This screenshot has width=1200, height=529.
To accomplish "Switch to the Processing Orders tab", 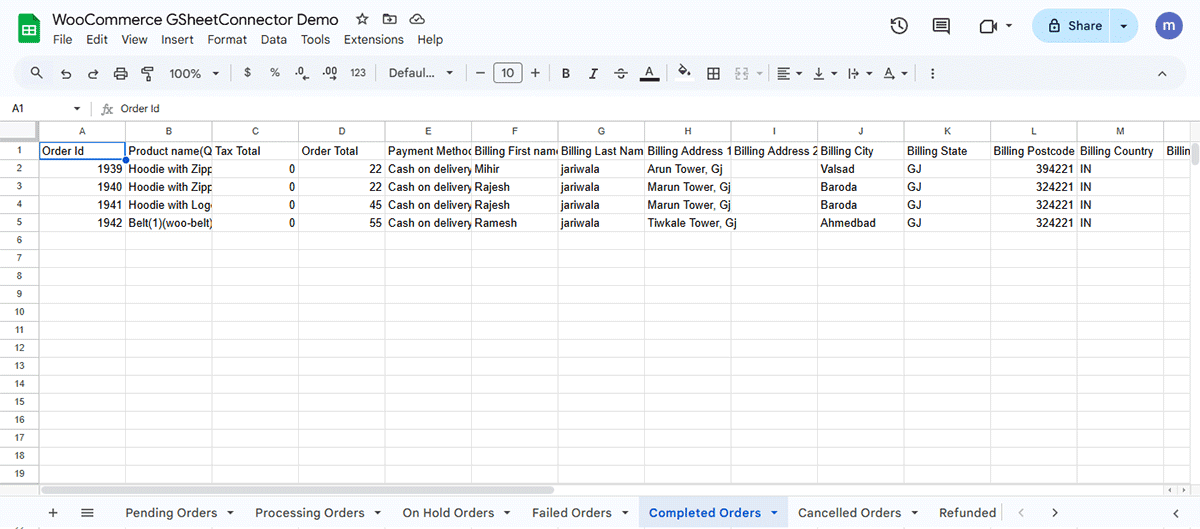I will (x=310, y=512).
